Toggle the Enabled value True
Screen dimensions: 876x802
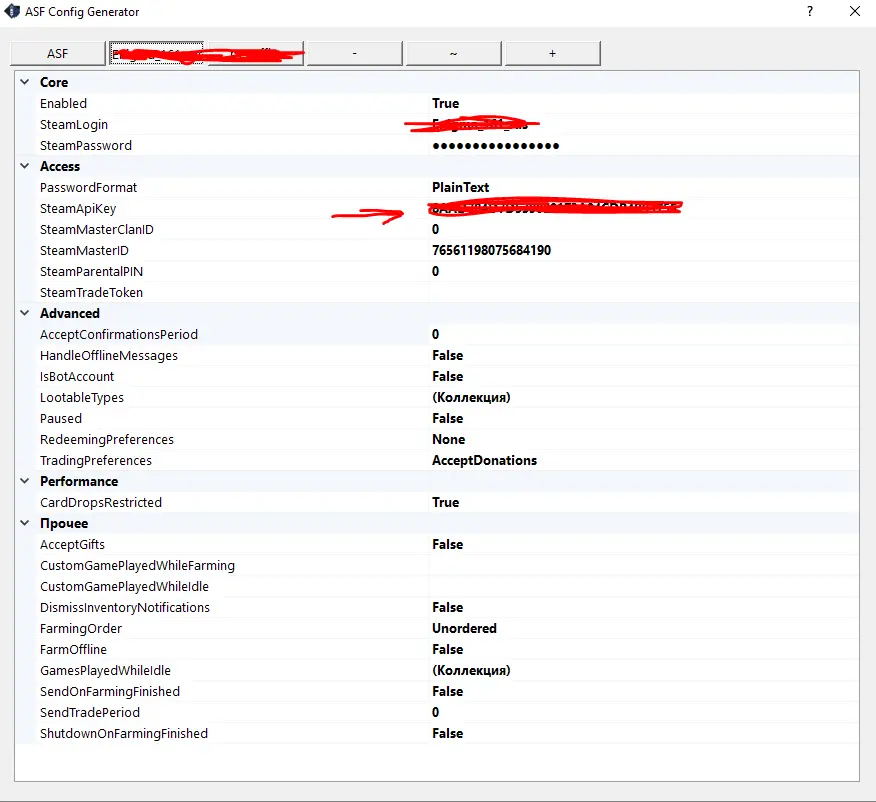pyautogui.click(x=445, y=103)
